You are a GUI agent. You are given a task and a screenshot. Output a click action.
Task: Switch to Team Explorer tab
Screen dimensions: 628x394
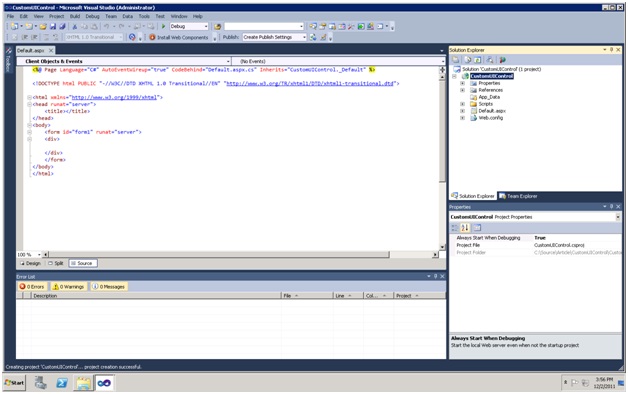tap(518, 196)
